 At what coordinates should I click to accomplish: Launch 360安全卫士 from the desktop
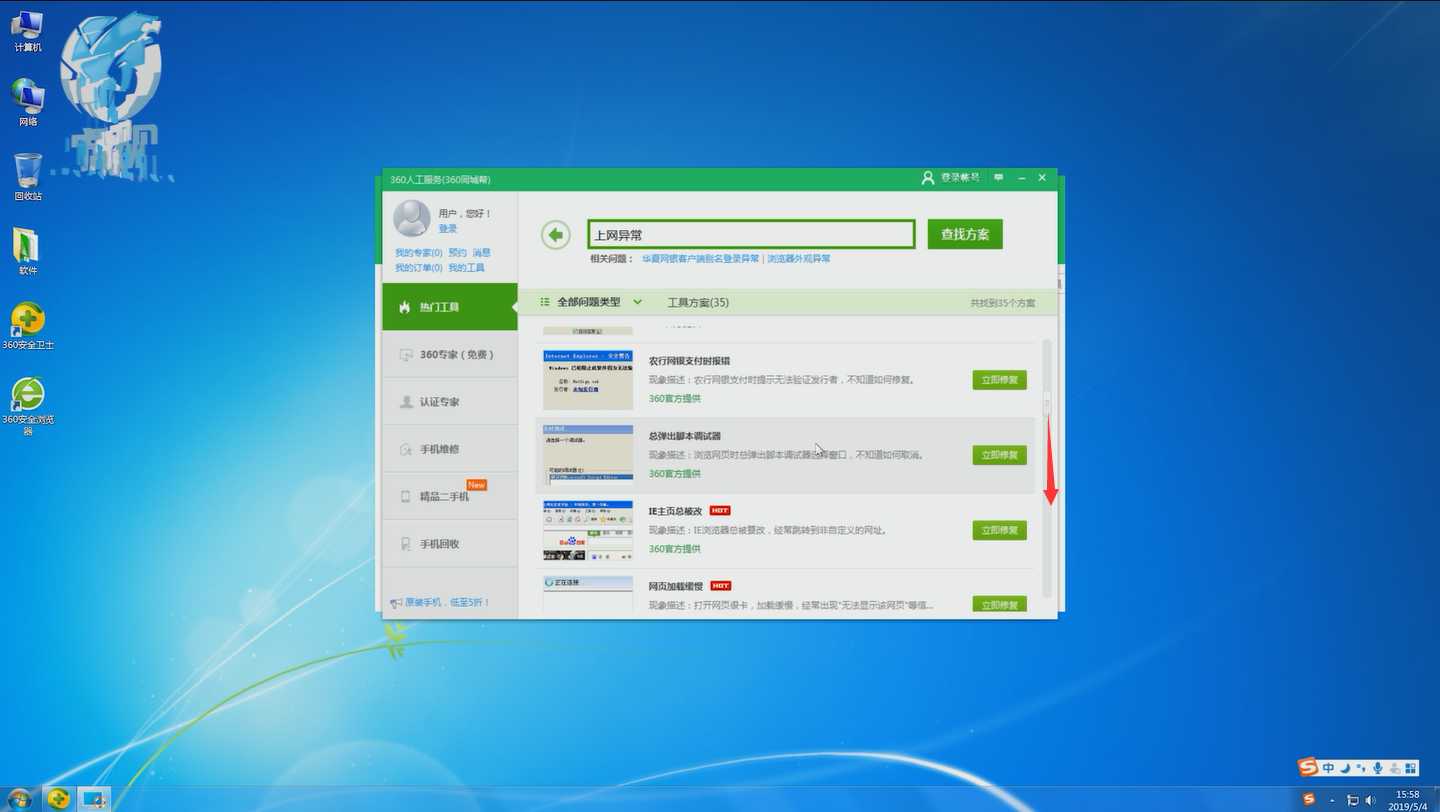28,326
